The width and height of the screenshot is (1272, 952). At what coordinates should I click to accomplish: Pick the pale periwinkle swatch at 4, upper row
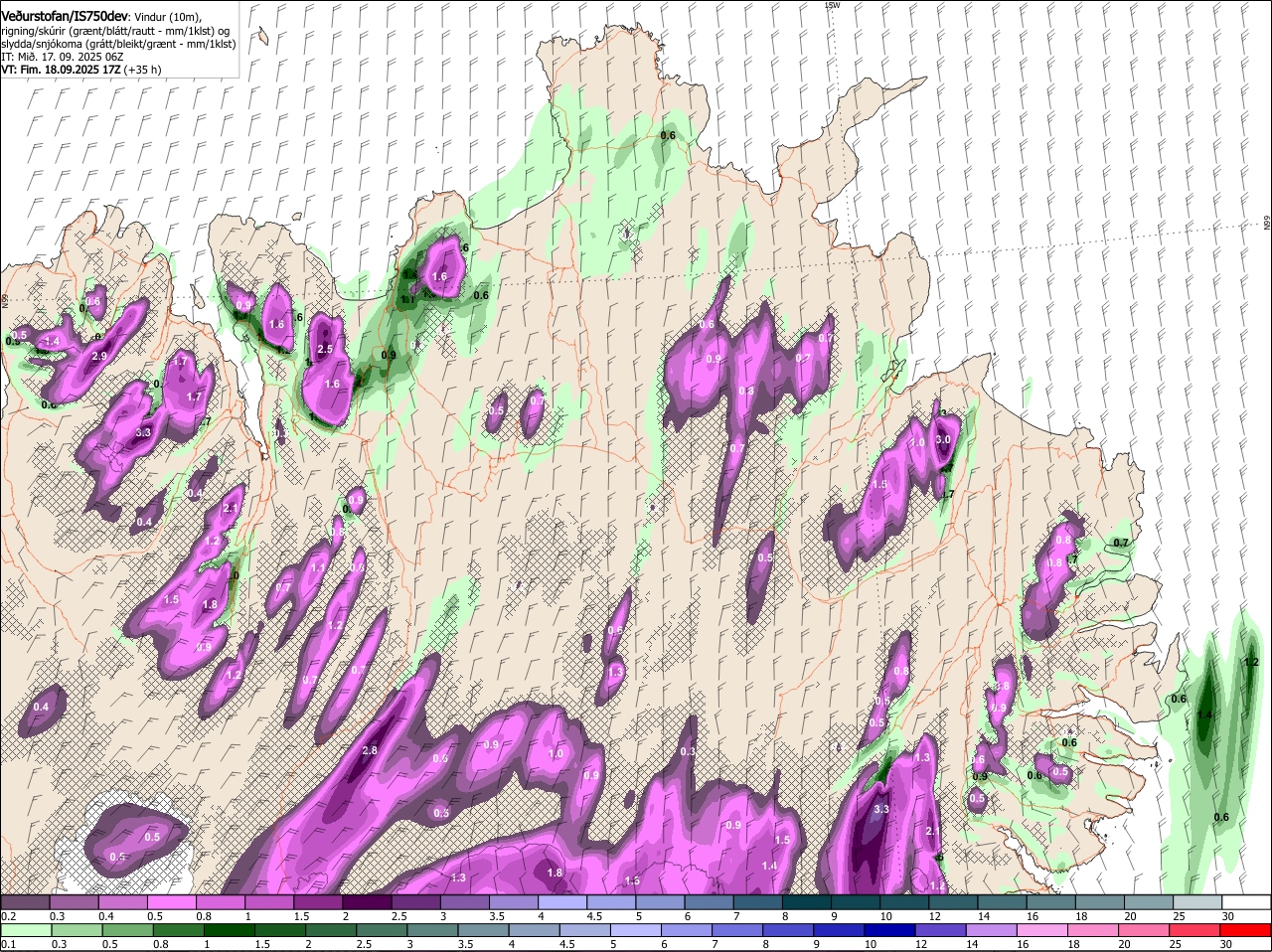click(562, 902)
